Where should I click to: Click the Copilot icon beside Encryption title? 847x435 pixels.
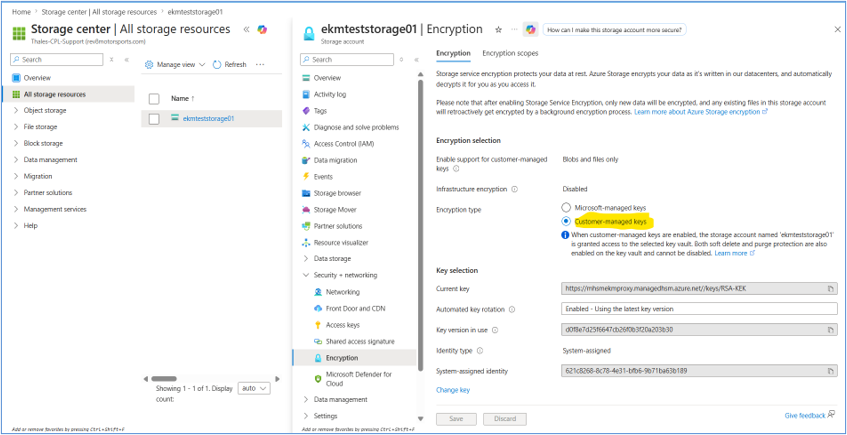click(530, 30)
